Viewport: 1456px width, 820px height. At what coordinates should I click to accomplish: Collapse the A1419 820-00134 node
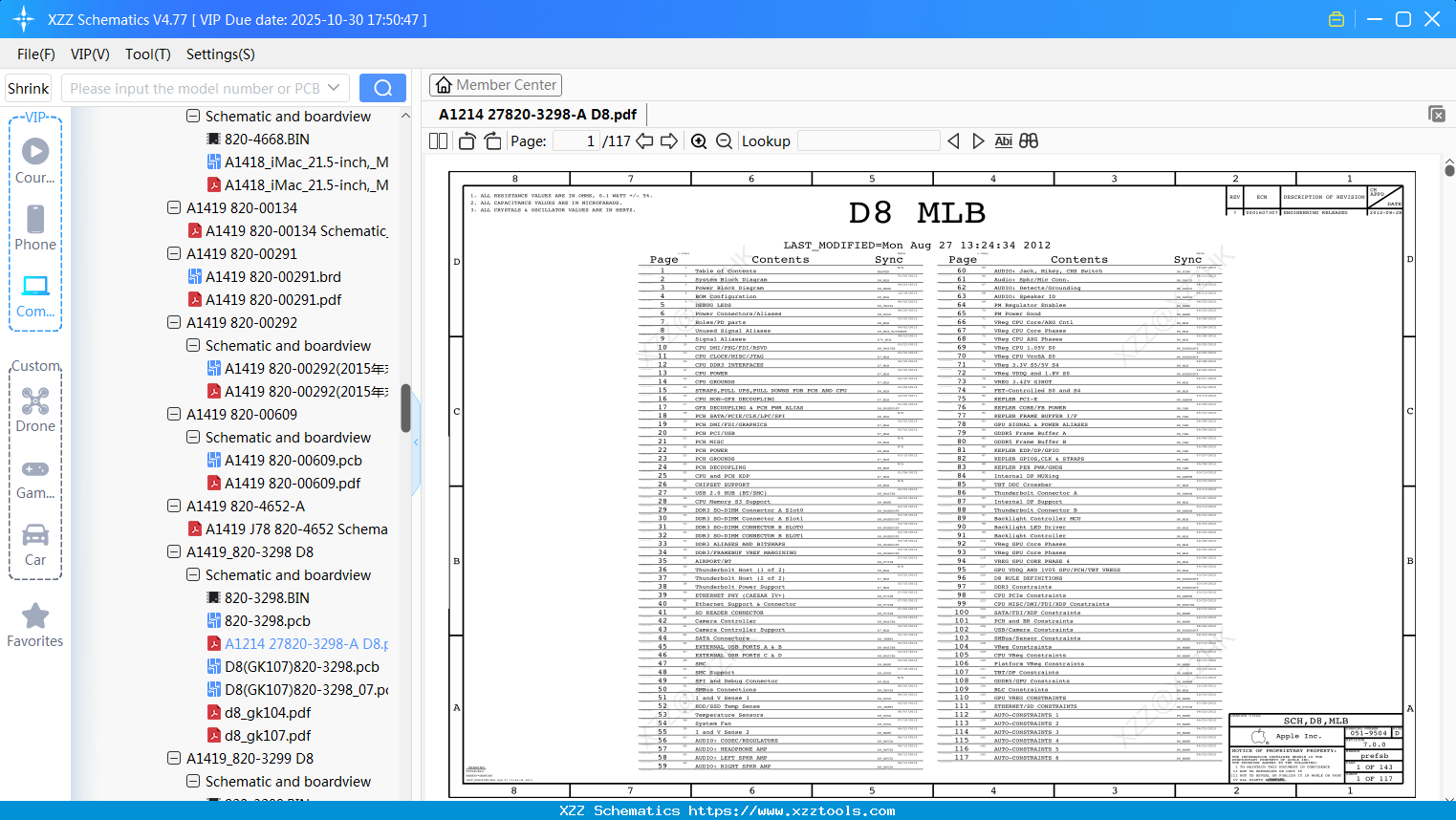point(174,208)
